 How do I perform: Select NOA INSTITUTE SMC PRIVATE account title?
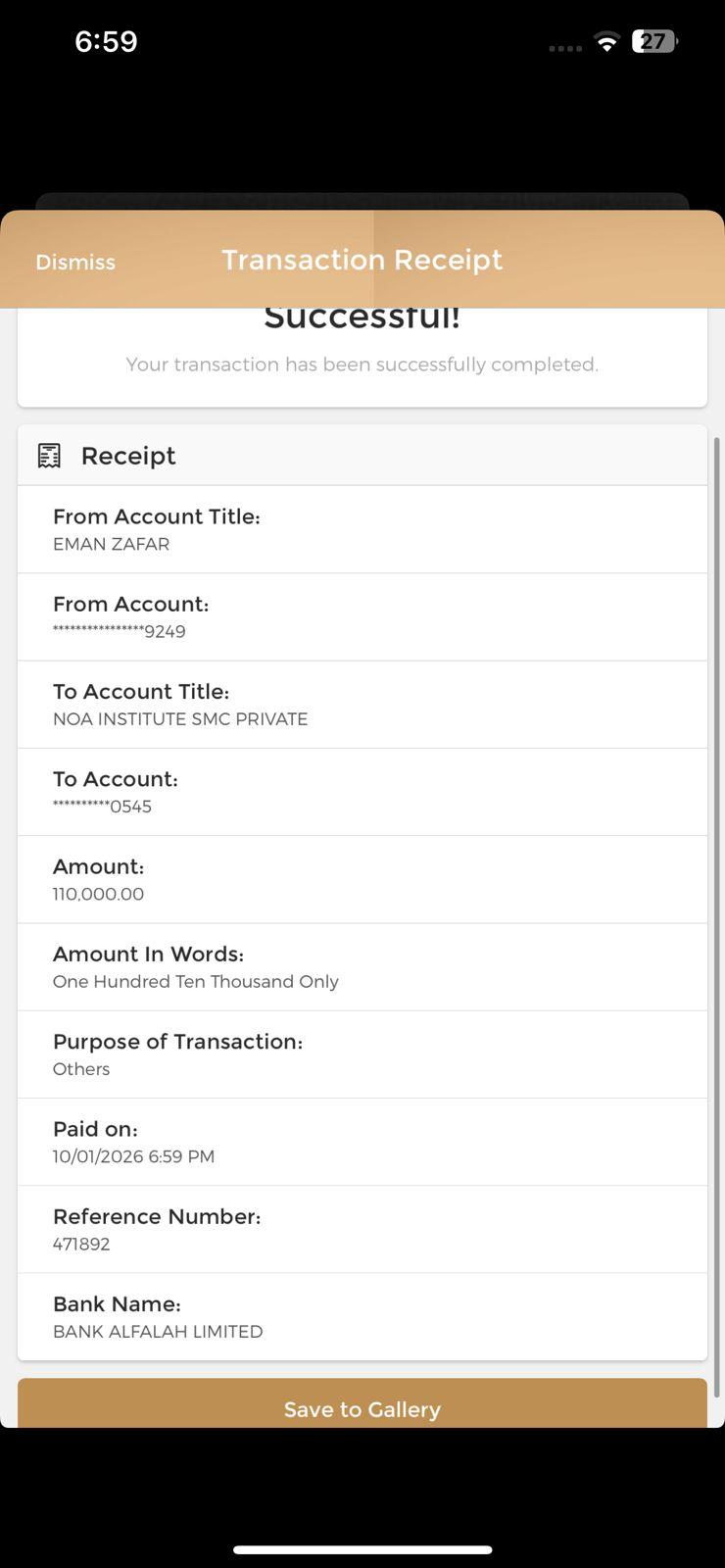[x=180, y=718]
